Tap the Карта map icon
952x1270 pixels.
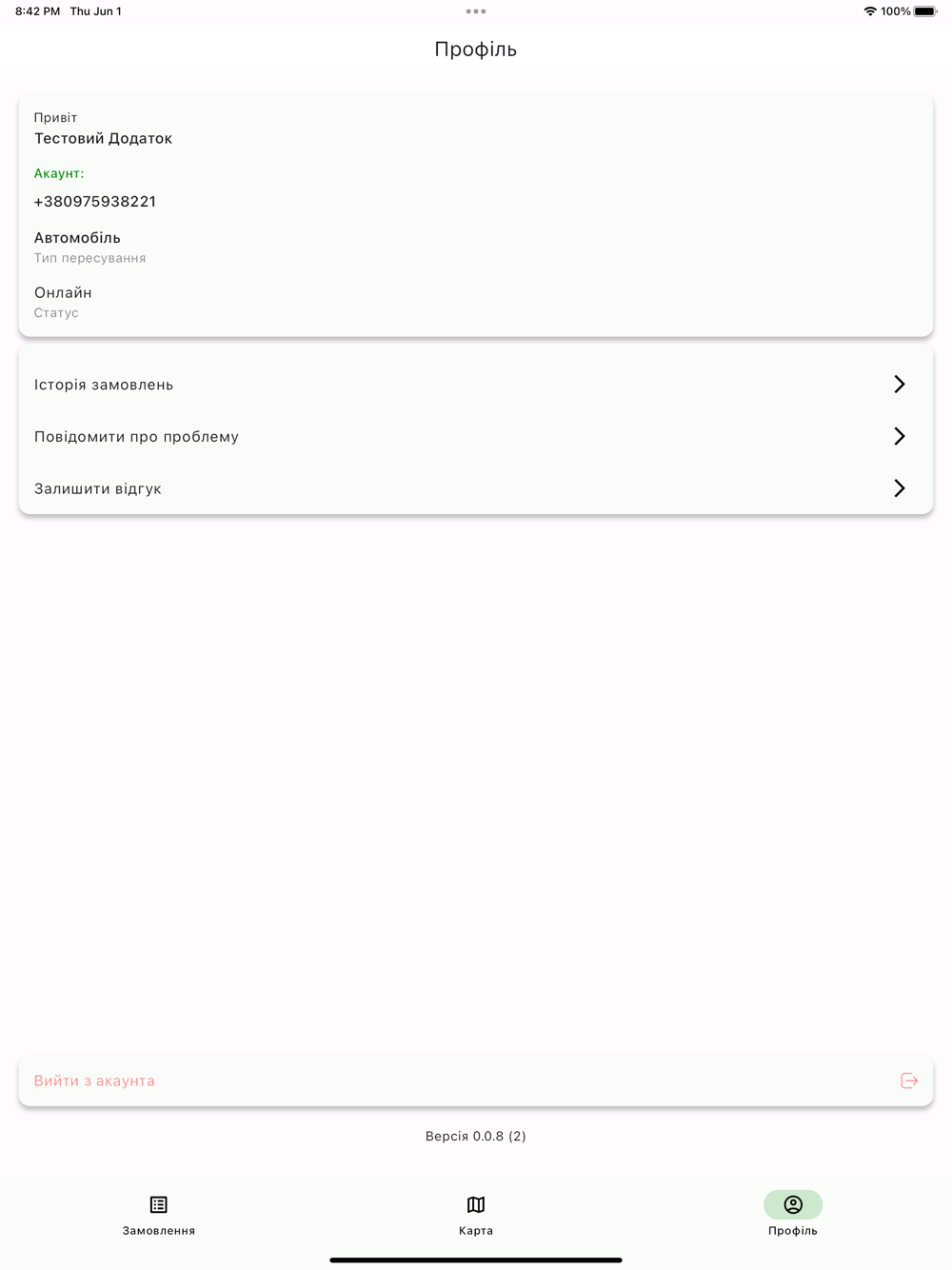tap(476, 1204)
